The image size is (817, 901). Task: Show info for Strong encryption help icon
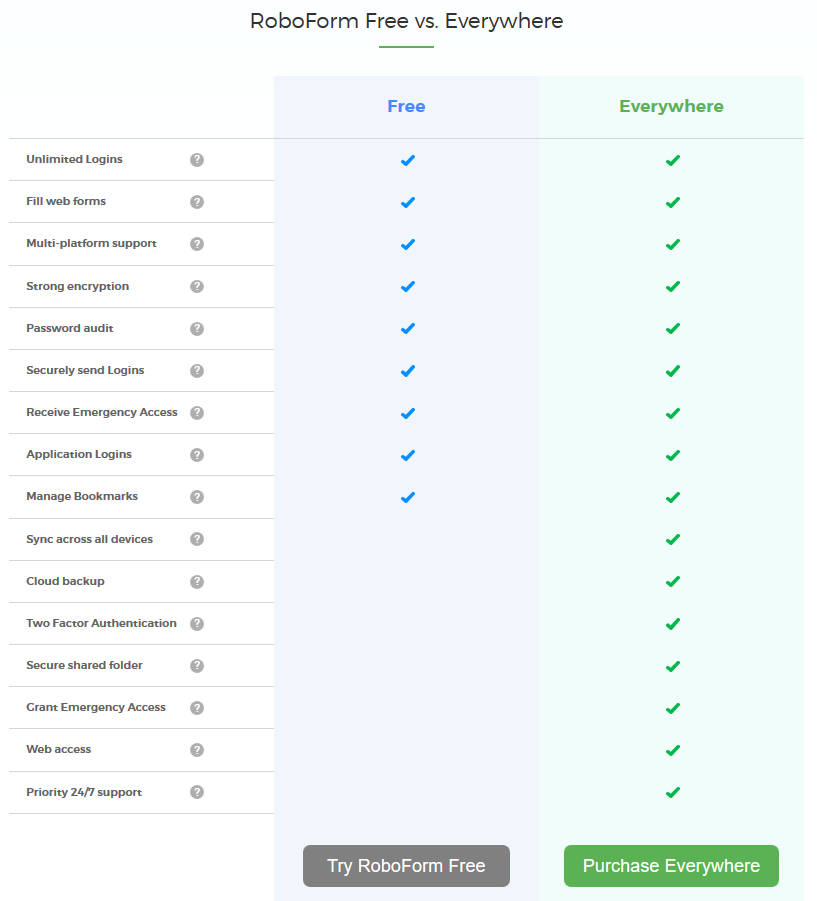click(197, 286)
